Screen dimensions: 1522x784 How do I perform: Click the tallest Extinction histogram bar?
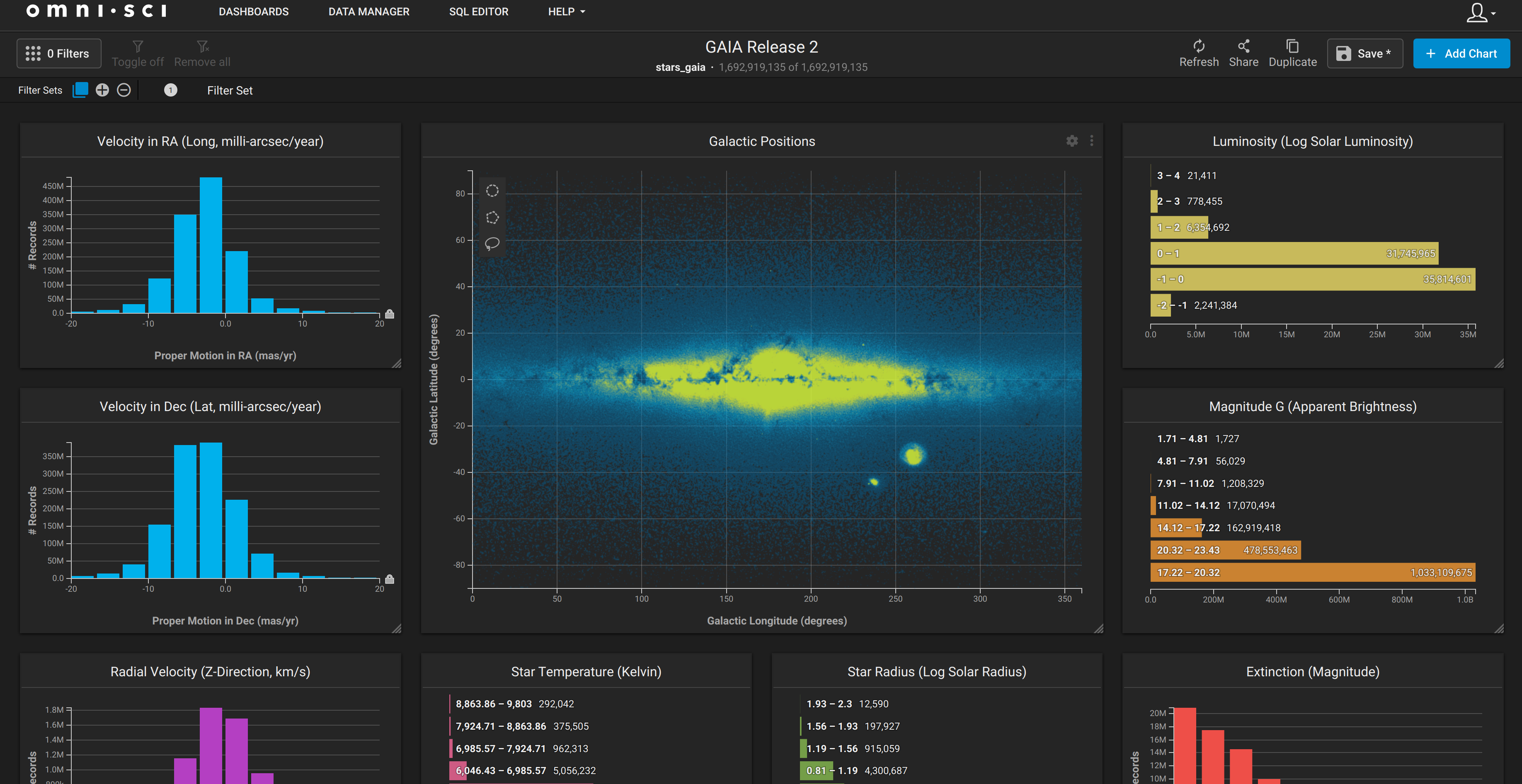1185,745
